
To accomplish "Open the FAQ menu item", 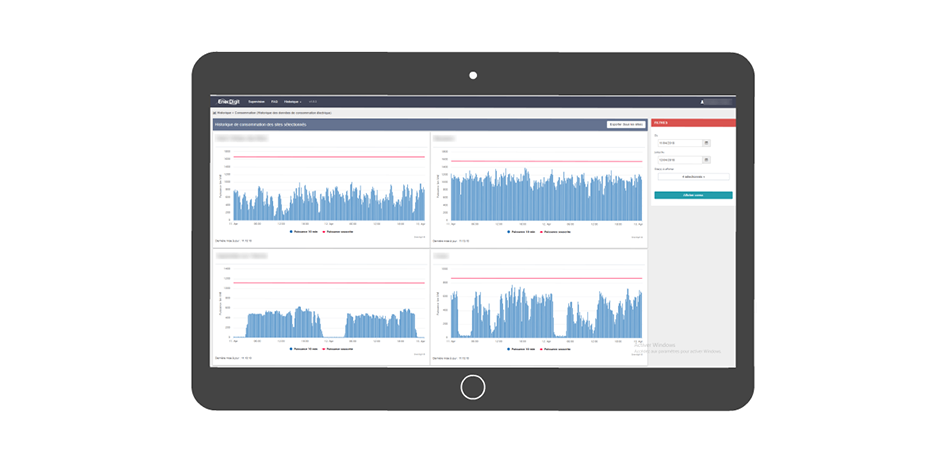I will tap(274, 101).
